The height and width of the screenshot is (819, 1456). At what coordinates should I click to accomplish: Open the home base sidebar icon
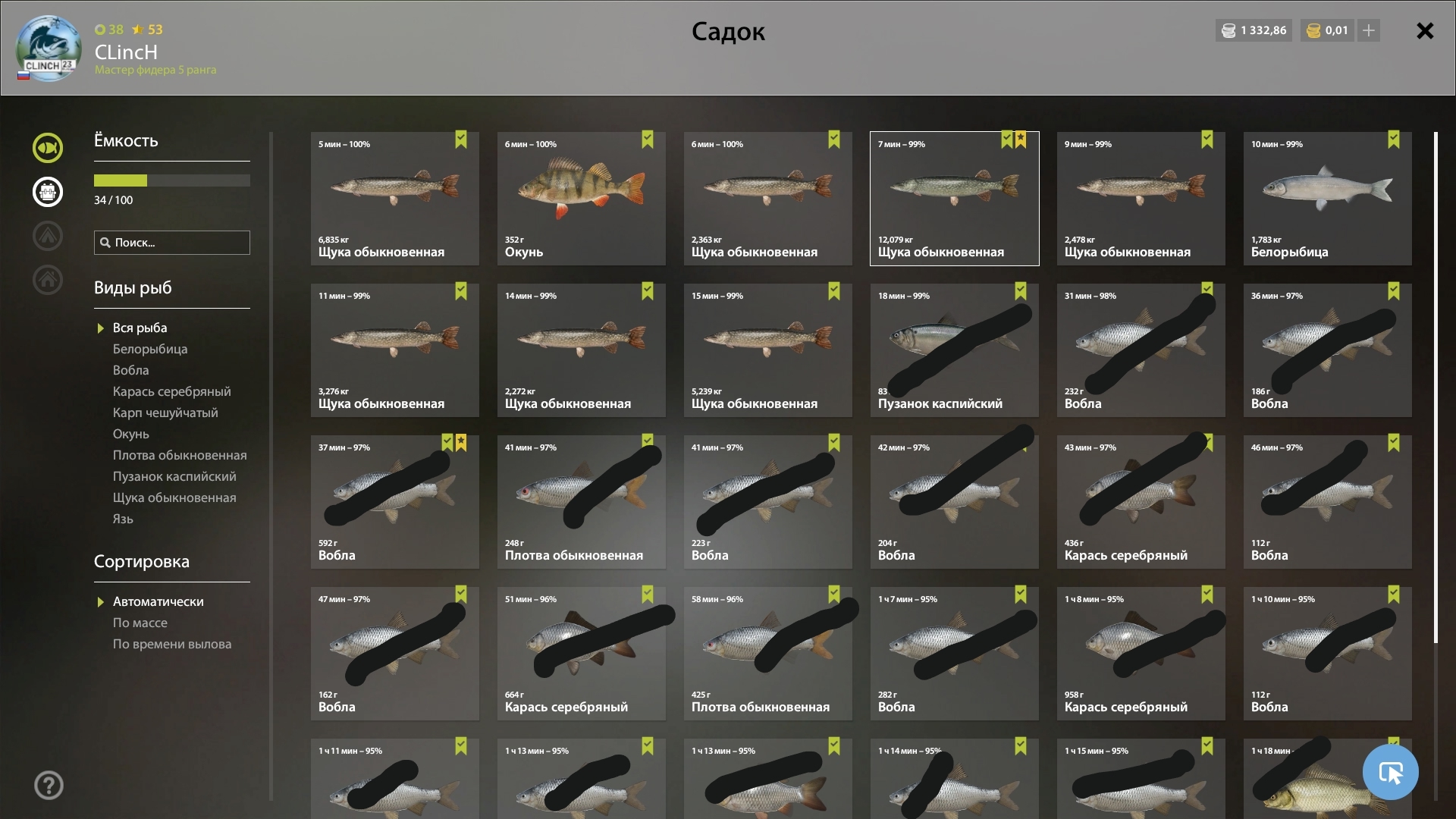(x=48, y=280)
